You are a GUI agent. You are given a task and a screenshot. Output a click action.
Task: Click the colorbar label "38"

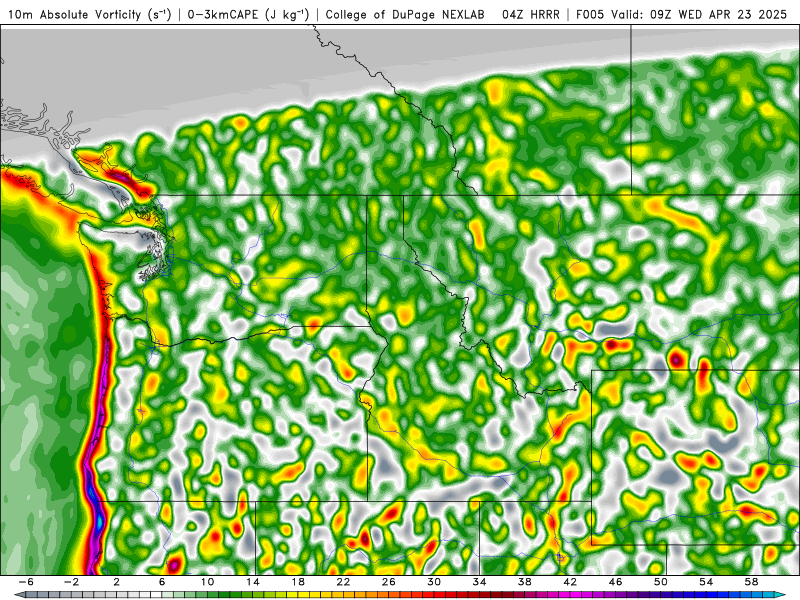[x=524, y=582]
